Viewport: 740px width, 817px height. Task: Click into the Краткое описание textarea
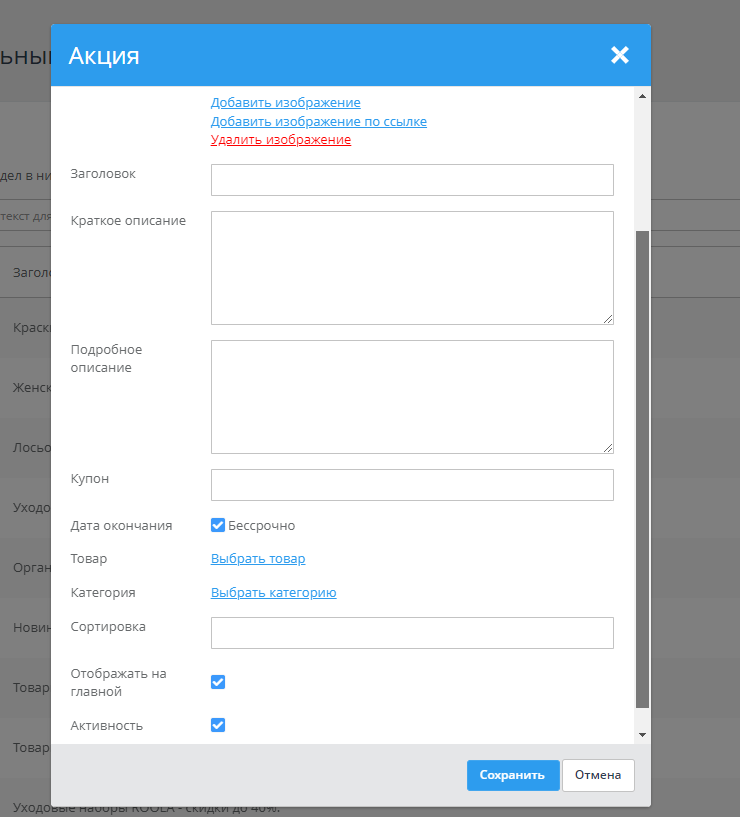coord(411,267)
